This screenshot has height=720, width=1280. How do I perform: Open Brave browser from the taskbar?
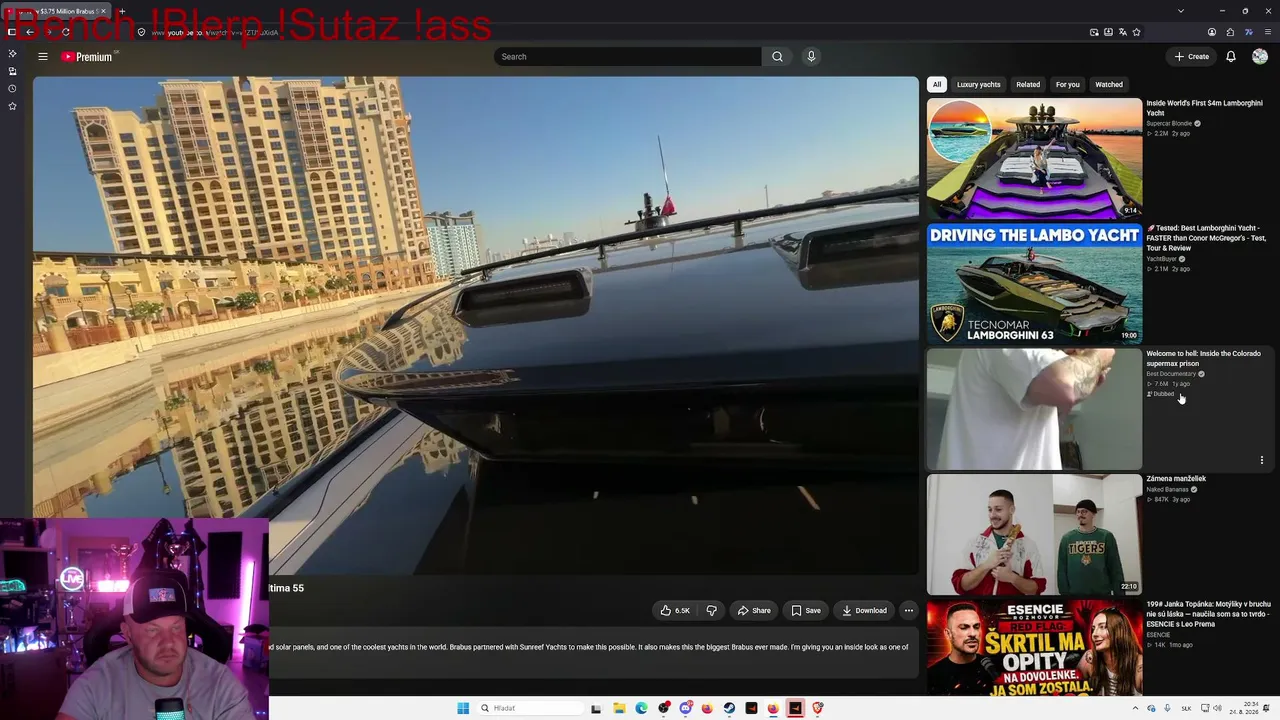tap(817, 708)
